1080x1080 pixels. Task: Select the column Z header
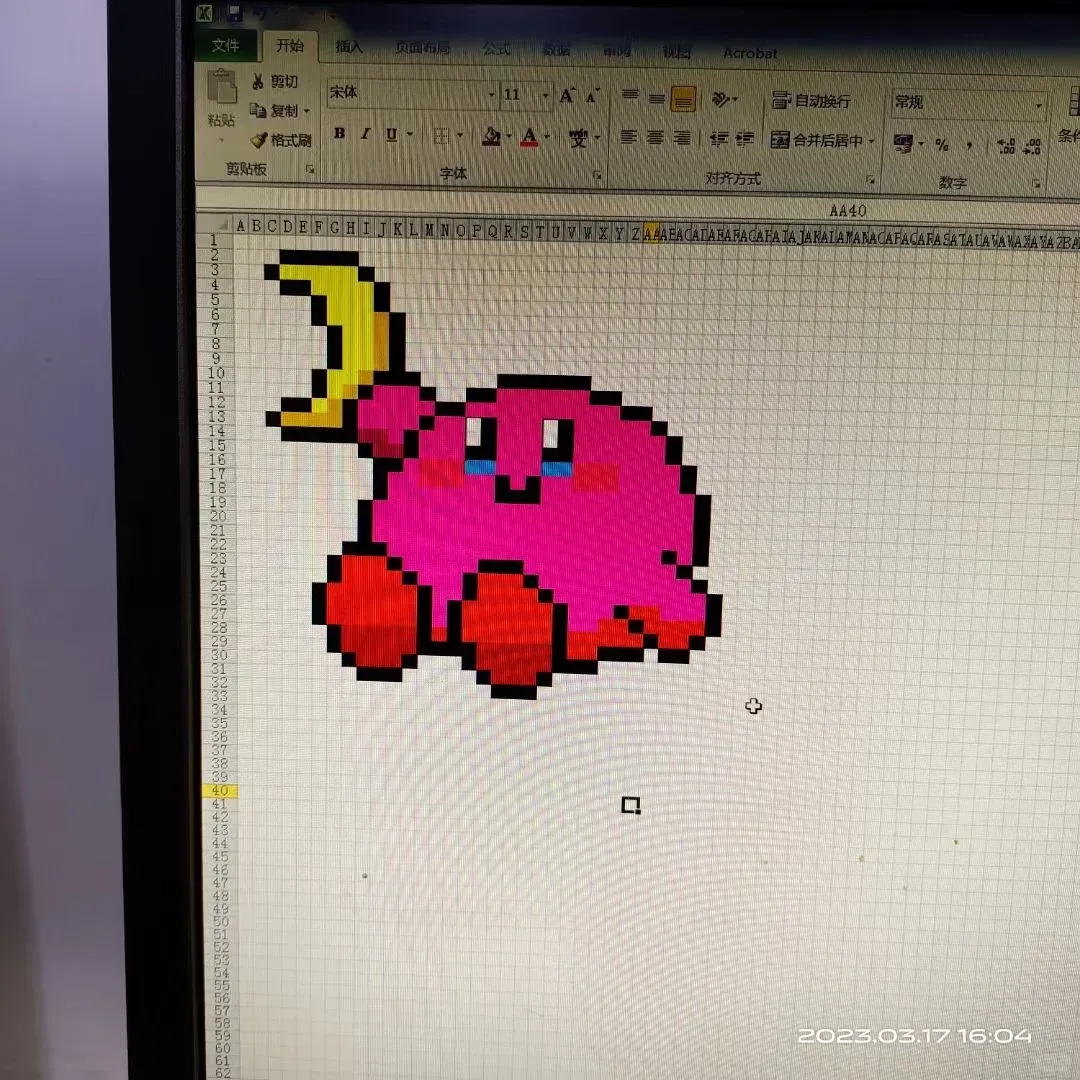635,233
